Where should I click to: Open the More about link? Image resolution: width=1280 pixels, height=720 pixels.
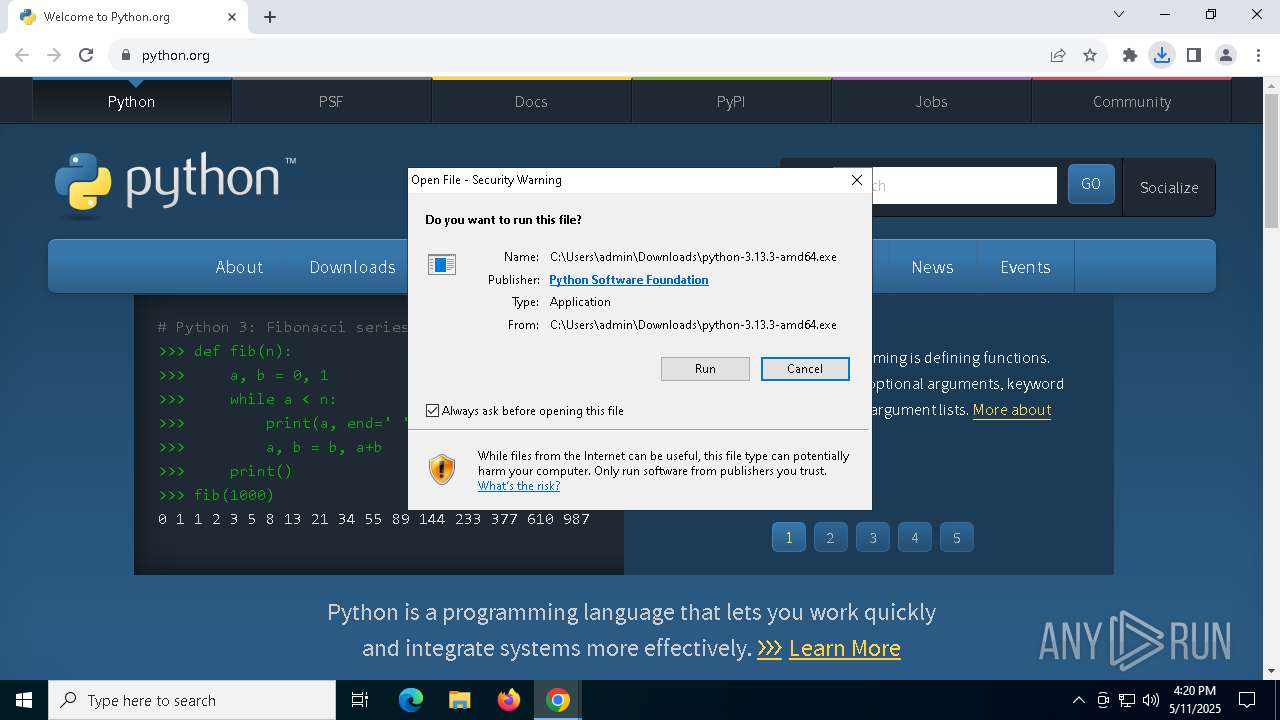(1011, 409)
